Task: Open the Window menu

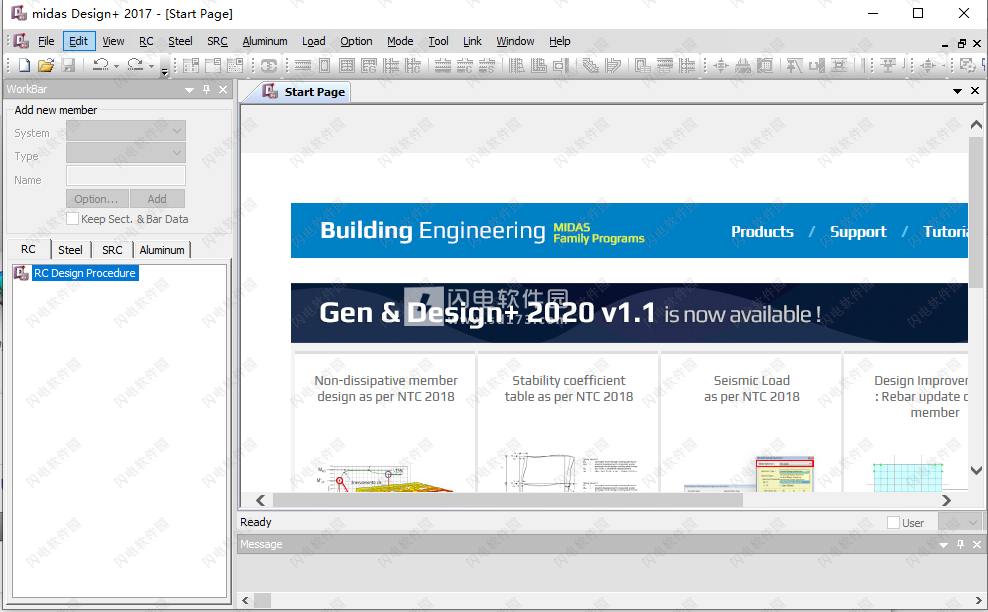Action: coord(515,41)
